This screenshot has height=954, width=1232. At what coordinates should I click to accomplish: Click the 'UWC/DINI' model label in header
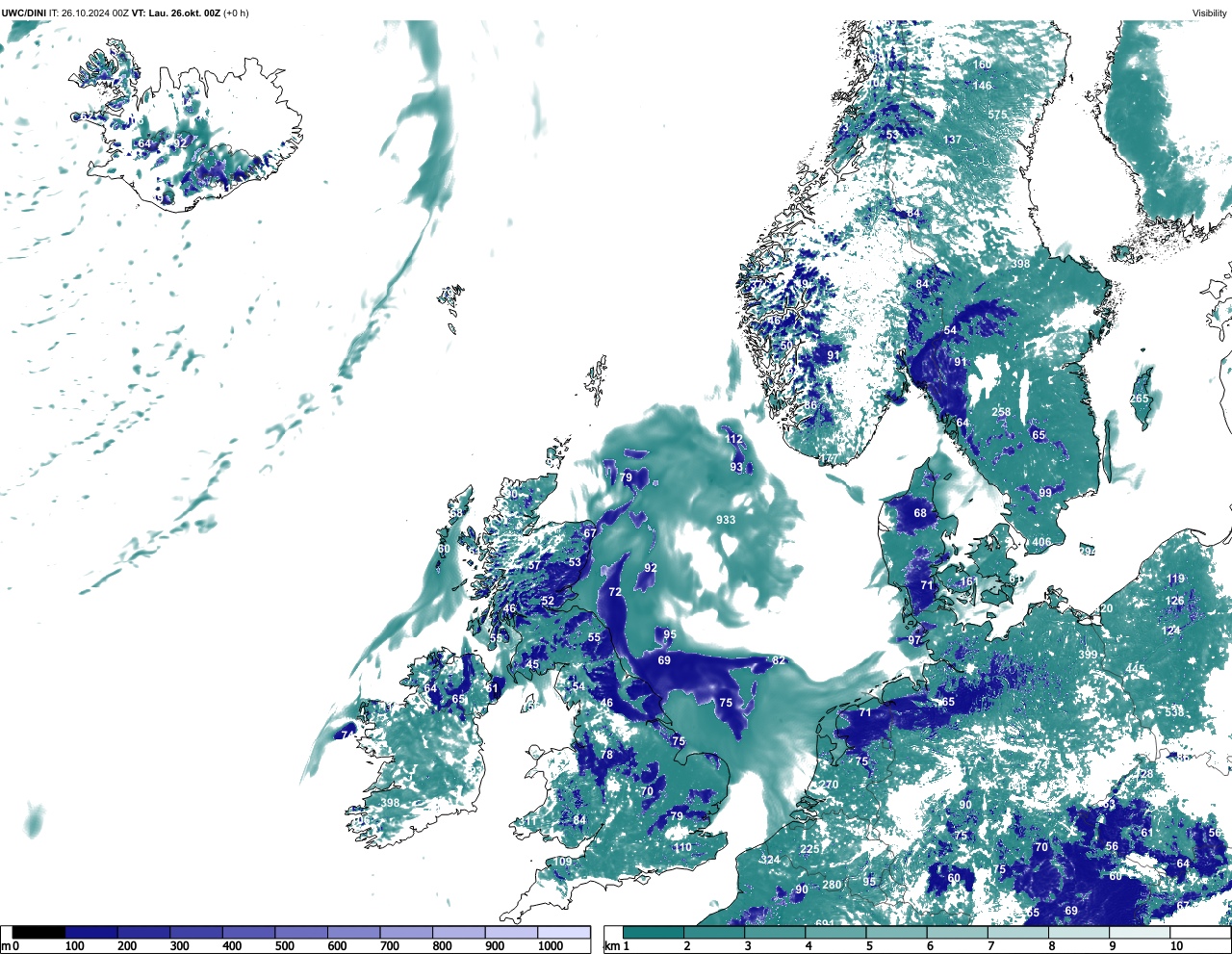point(24,13)
